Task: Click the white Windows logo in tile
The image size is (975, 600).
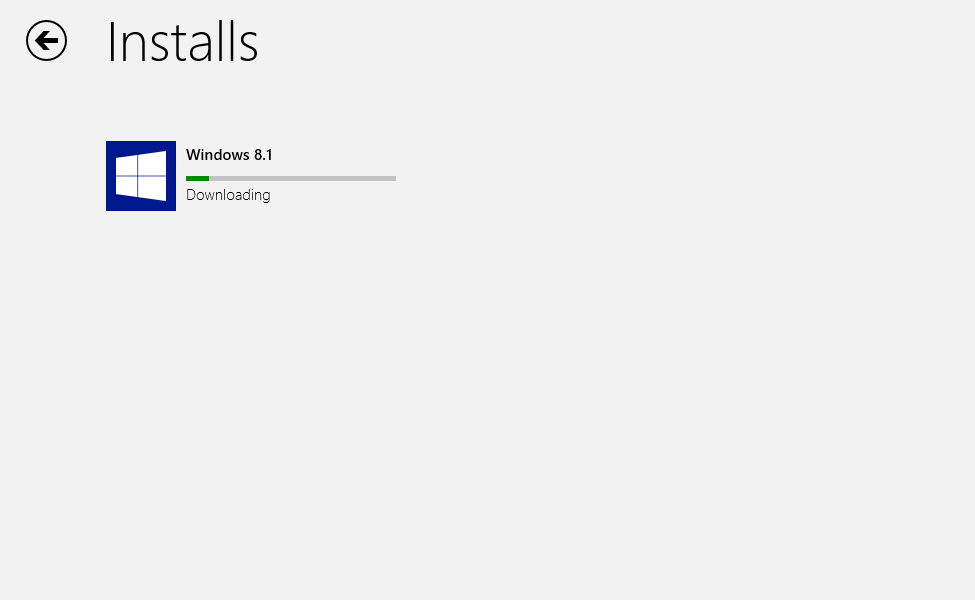Action: tap(141, 176)
